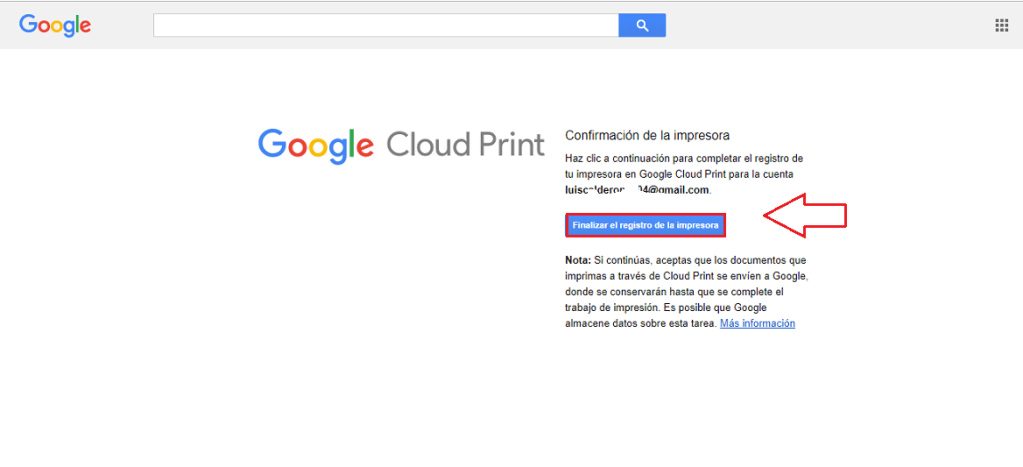The height and width of the screenshot is (467, 1023).
Task: Click the gray Cloud Print logo text
Action: (x=465, y=144)
